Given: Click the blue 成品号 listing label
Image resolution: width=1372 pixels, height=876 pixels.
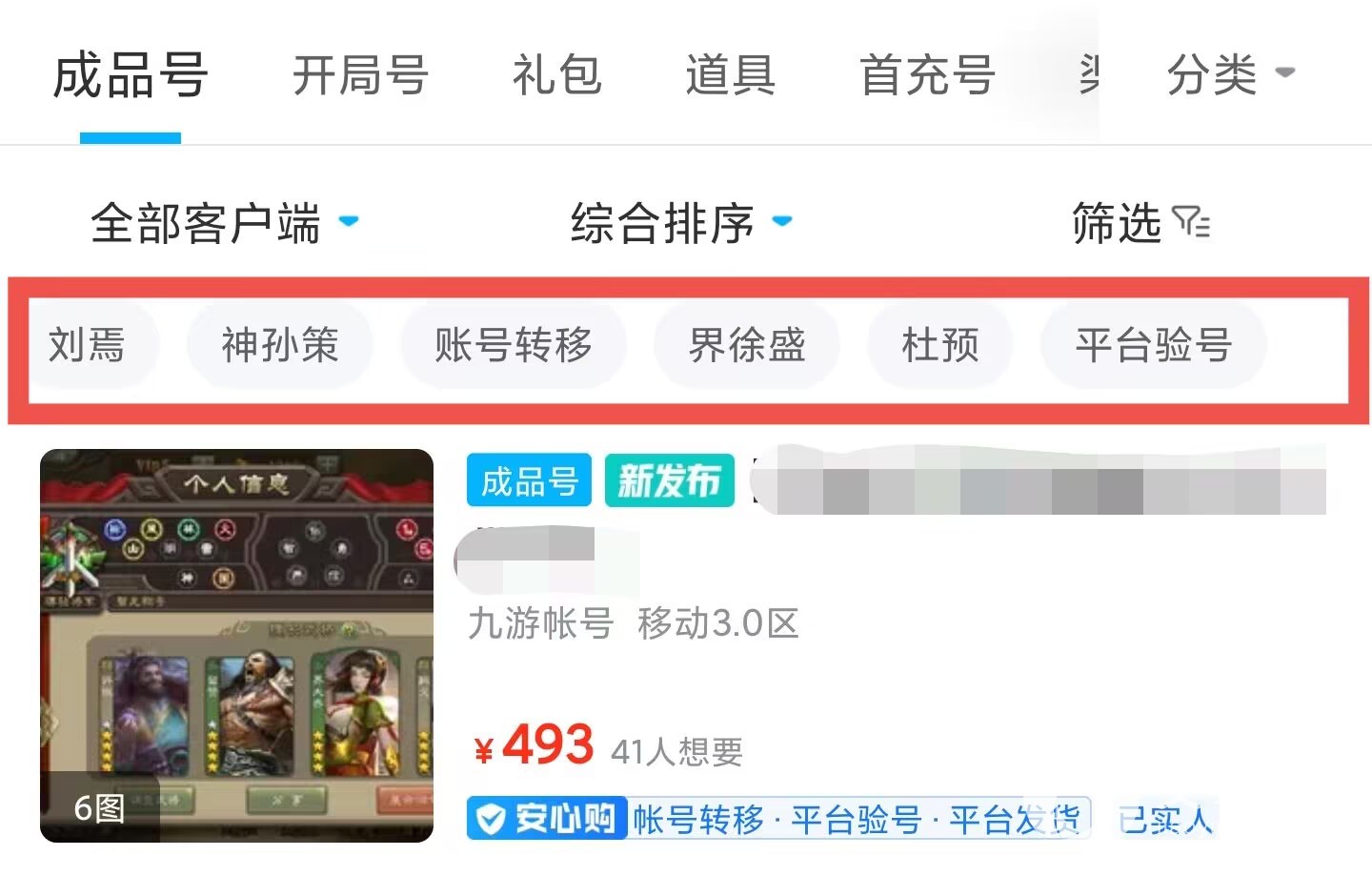Looking at the screenshot, I should [529, 480].
